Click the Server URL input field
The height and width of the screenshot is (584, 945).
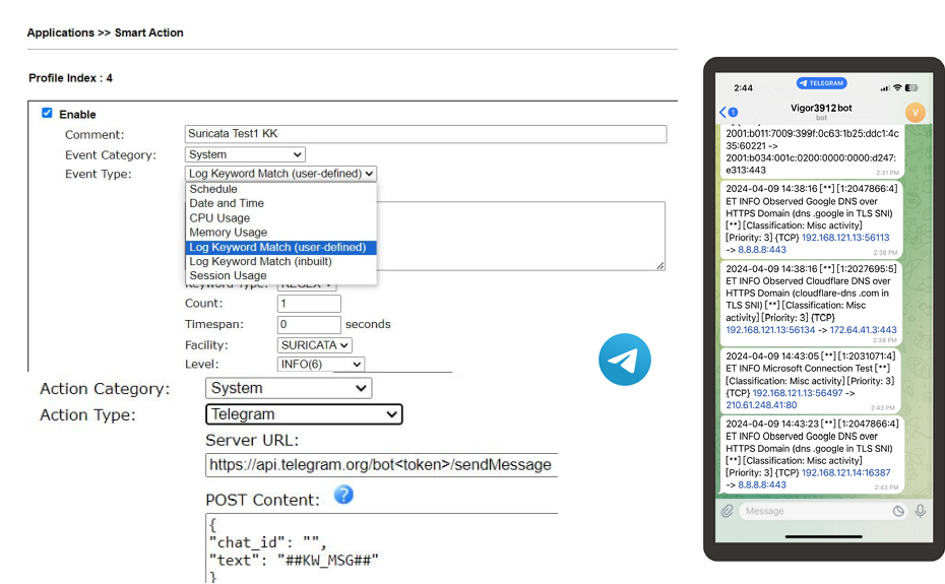381,465
